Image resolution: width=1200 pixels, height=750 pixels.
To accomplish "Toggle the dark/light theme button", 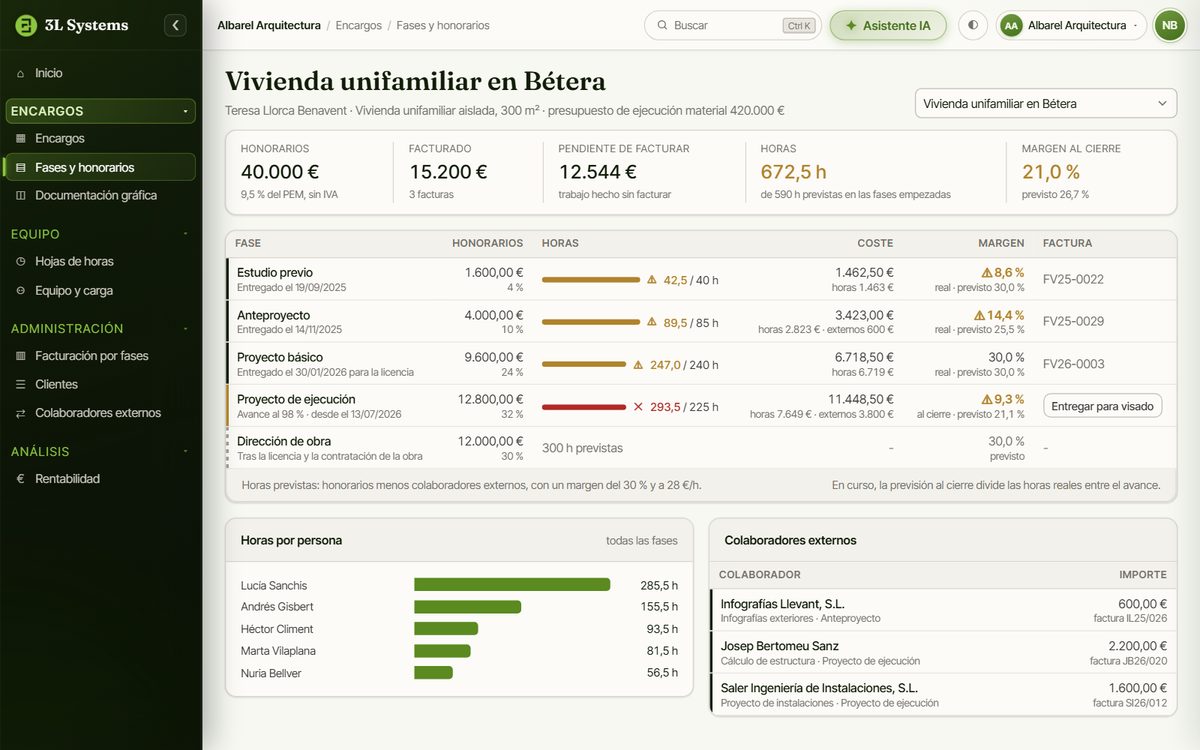I will coord(973,25).
